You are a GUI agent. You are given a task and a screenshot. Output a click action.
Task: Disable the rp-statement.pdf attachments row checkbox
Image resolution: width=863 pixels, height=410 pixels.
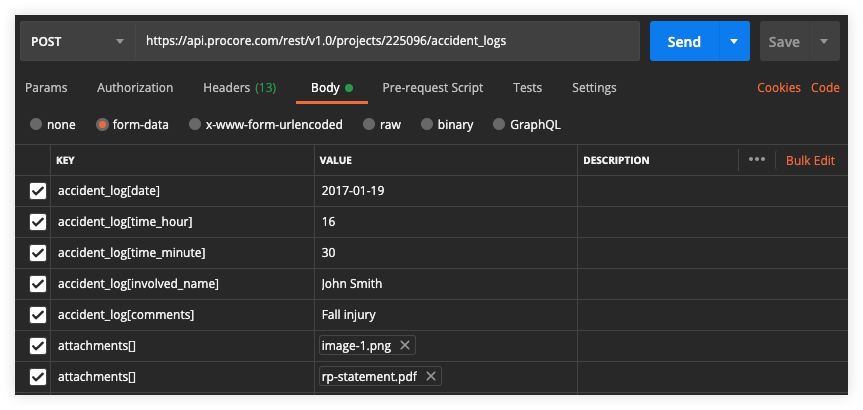point(37,376)
